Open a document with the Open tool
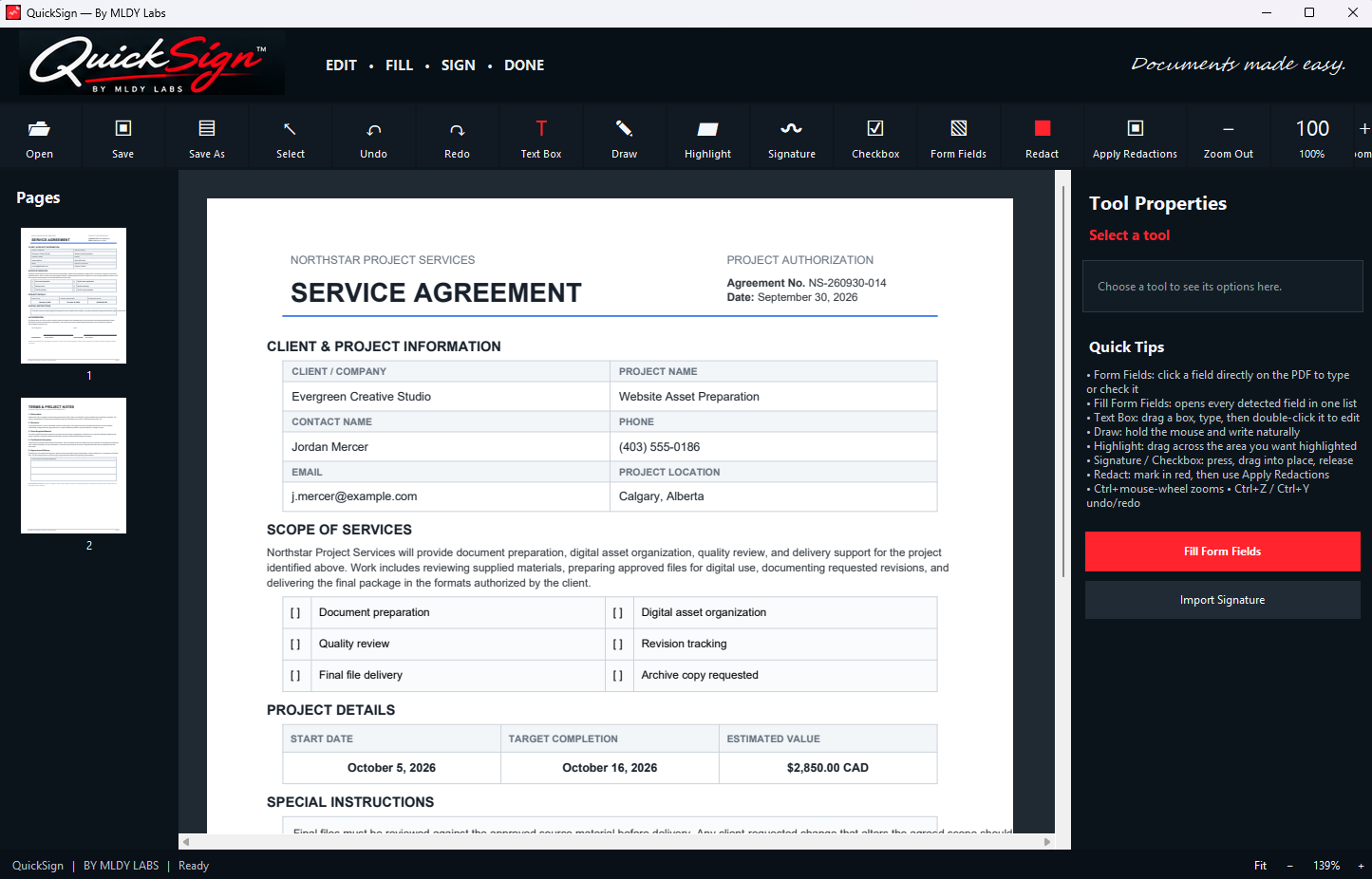This screenshot has width=1372, height=879. 40,137
